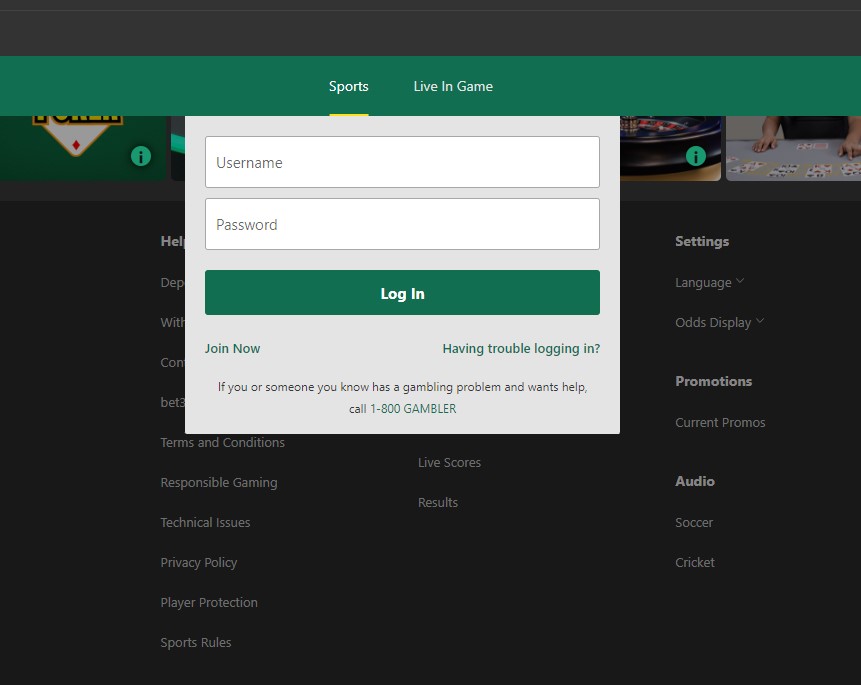Open the card game thumbnail on the right
Screen dimensions: 861x685
pyautogui.click(x=793, y=150)
